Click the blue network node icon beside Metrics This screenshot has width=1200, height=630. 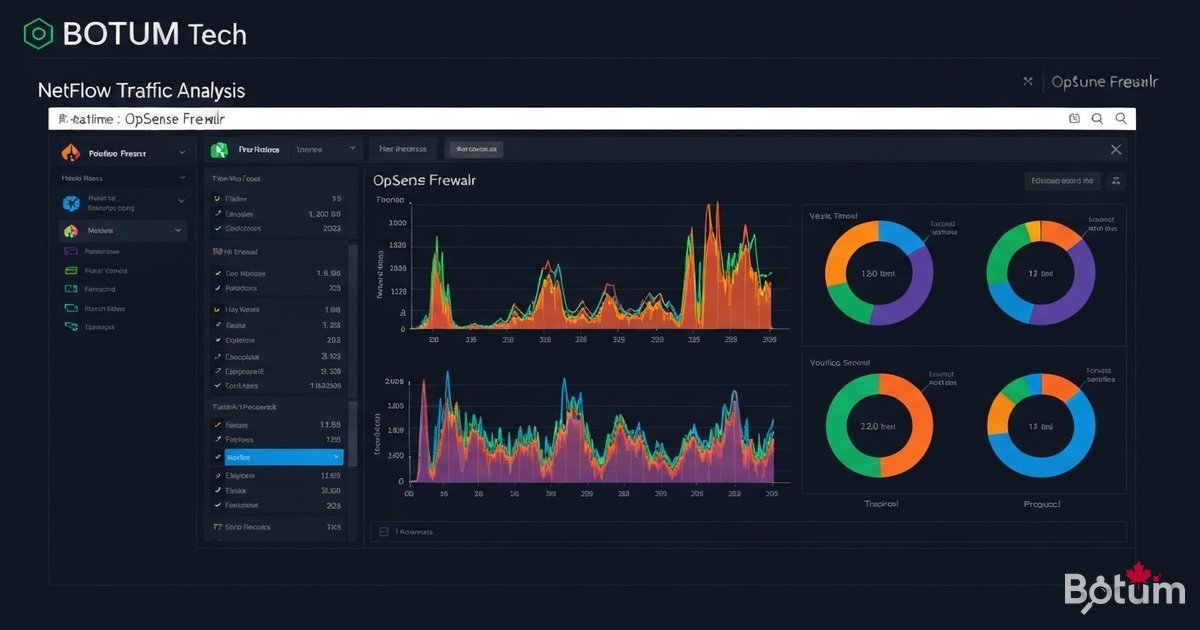coord(71,201)
